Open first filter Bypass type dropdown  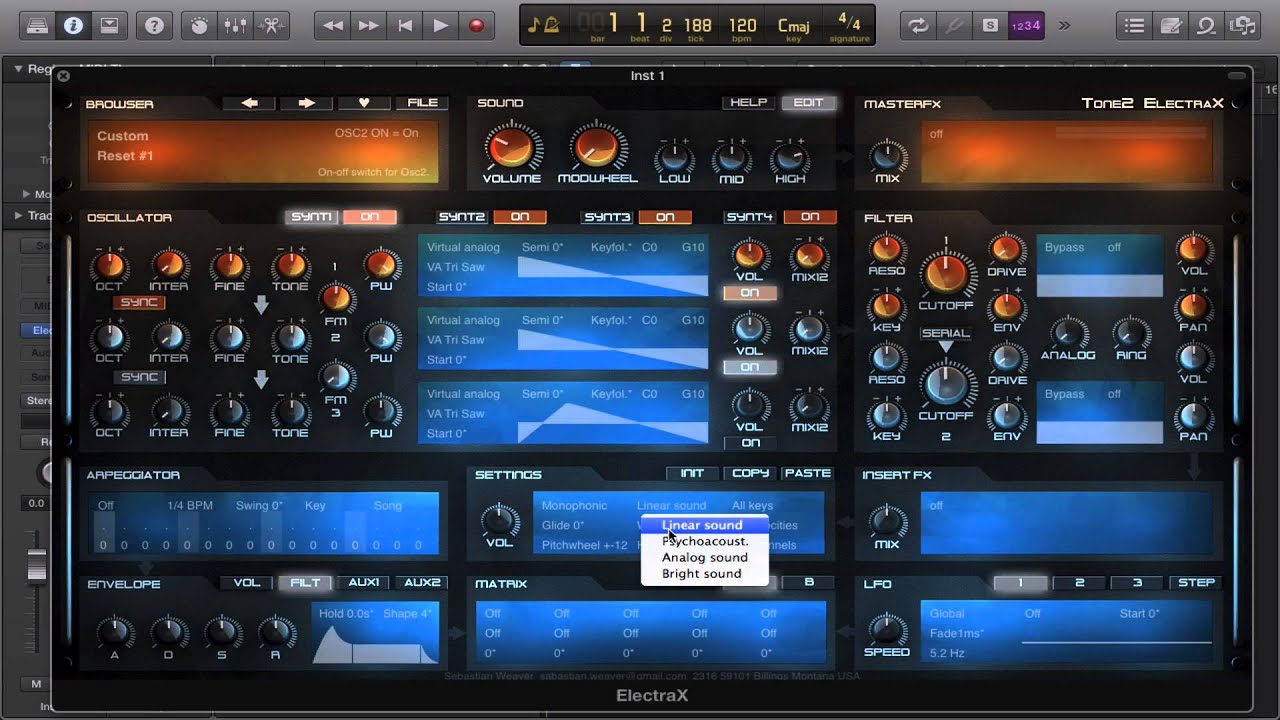pyautogui.click(x=1064, y=247)
